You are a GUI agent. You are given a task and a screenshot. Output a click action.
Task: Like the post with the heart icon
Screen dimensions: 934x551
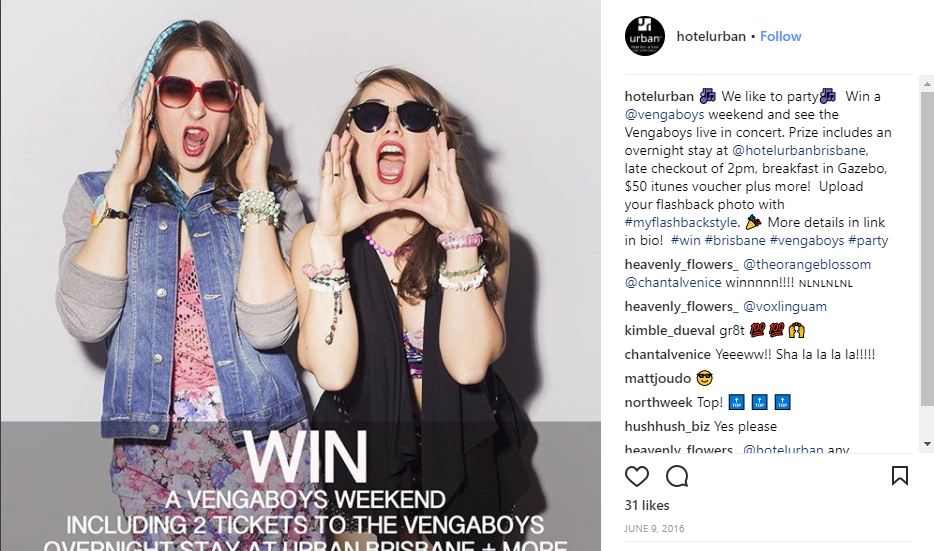click(x=636, y=476)
